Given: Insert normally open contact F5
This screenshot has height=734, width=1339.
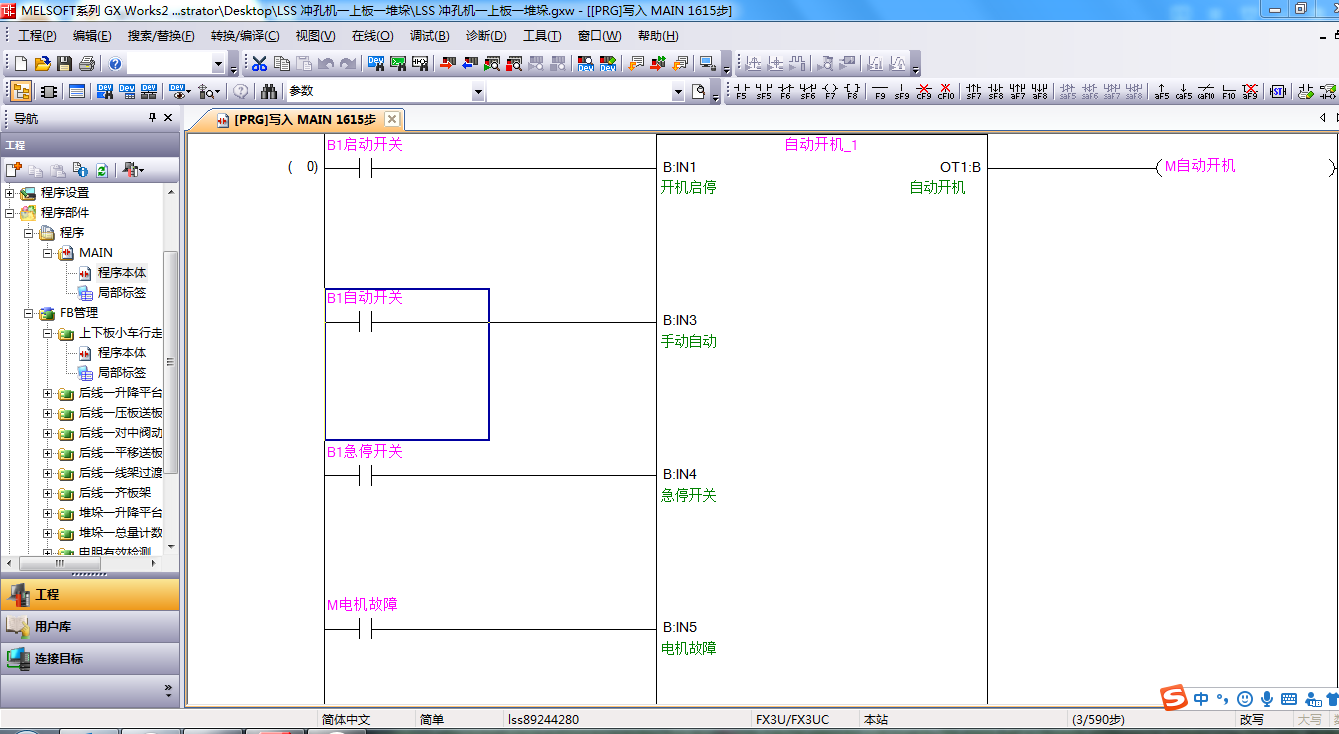Looking at the screenshot, I should (741, 92).
